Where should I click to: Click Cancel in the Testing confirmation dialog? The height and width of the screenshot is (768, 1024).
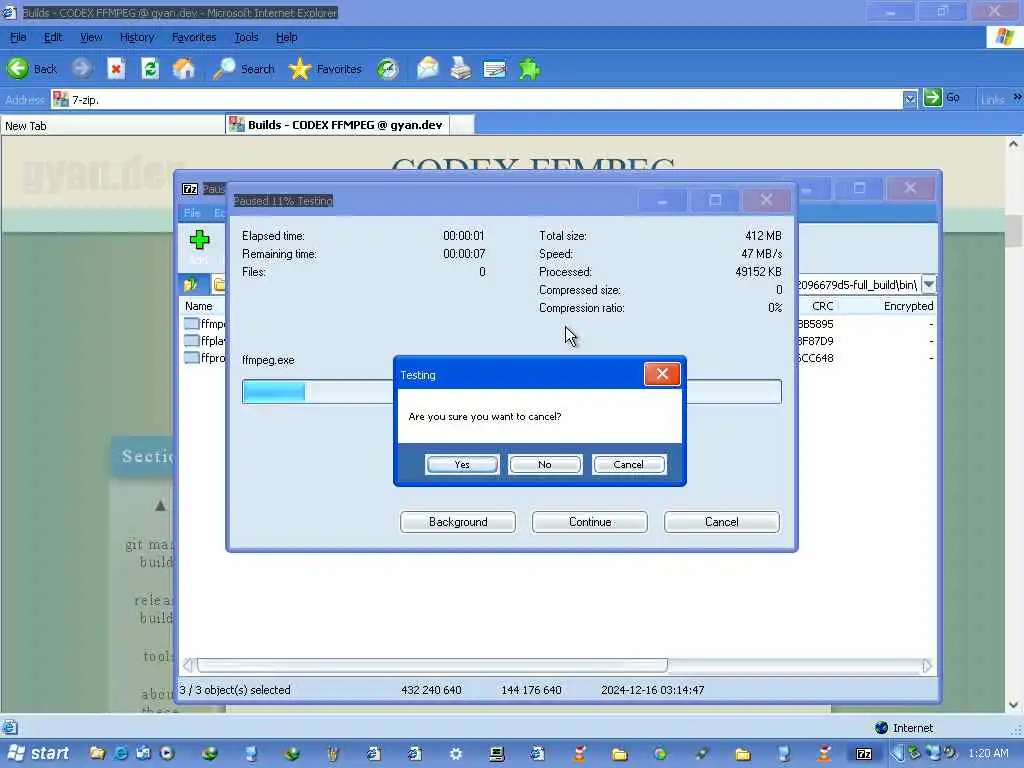[628, 464]
